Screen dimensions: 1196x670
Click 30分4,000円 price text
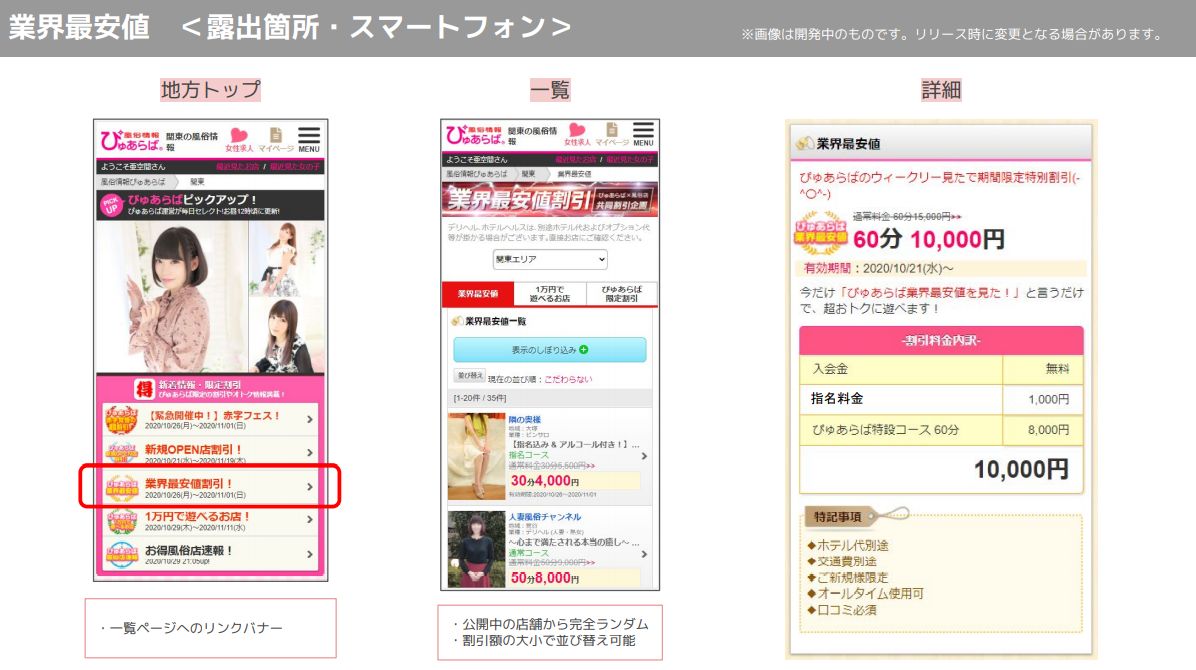click(x=545, y=481)
